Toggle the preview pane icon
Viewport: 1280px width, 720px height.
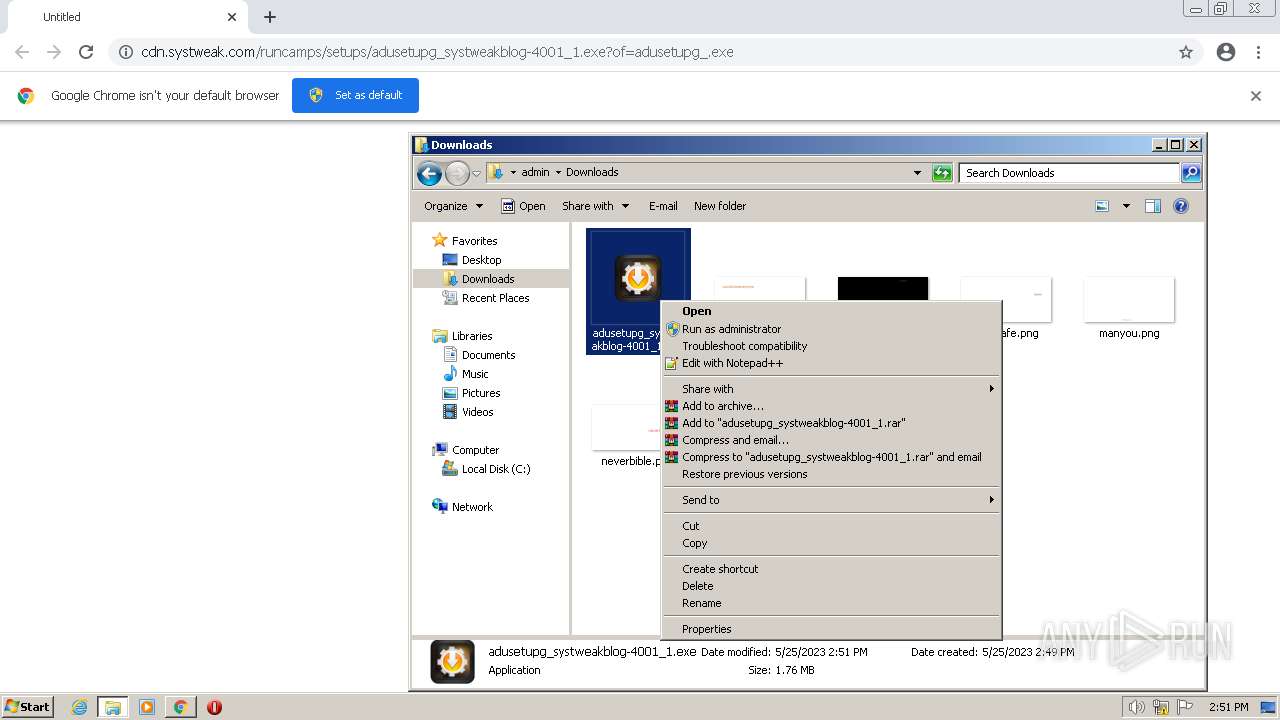(x=1153, y=206)
